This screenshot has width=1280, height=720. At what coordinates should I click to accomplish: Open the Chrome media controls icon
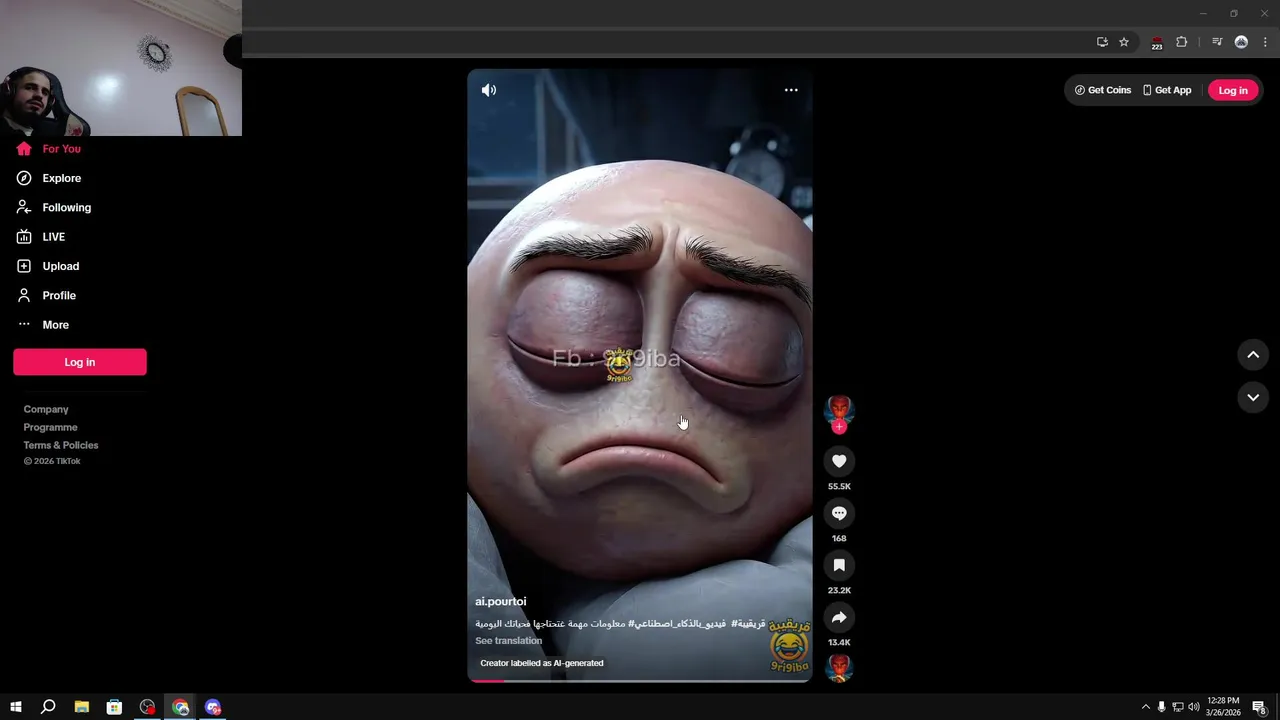tap(1217, 42)
